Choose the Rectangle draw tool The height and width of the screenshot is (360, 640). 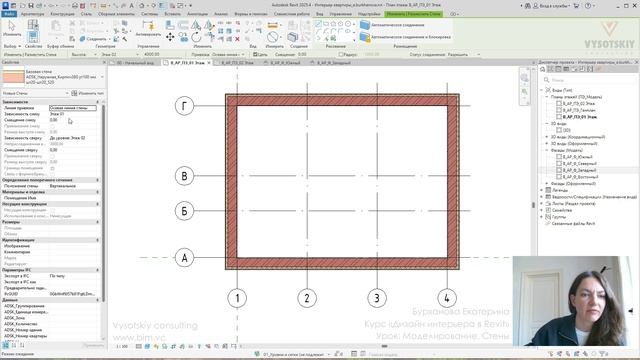pyautogui.click(x=326, y=24)
